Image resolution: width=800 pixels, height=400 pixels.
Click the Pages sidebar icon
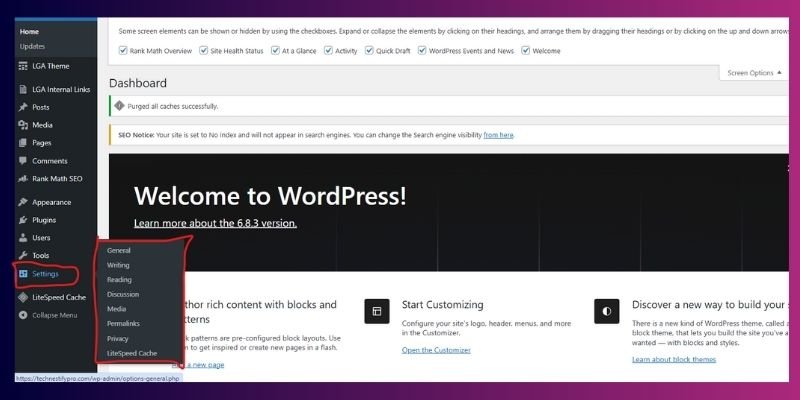(x=22, y=143)
